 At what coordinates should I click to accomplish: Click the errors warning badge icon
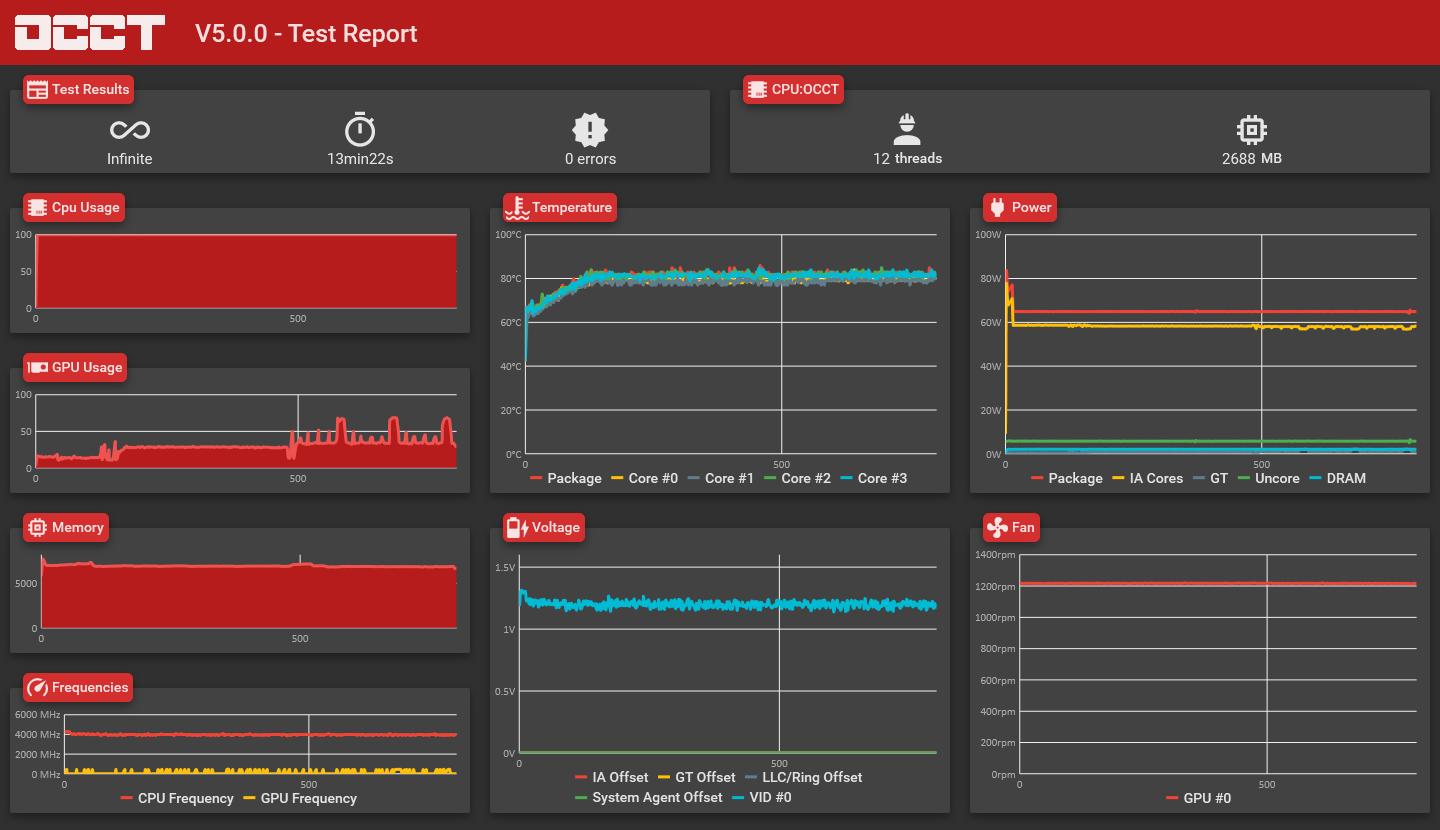click(x=590, y=130)
